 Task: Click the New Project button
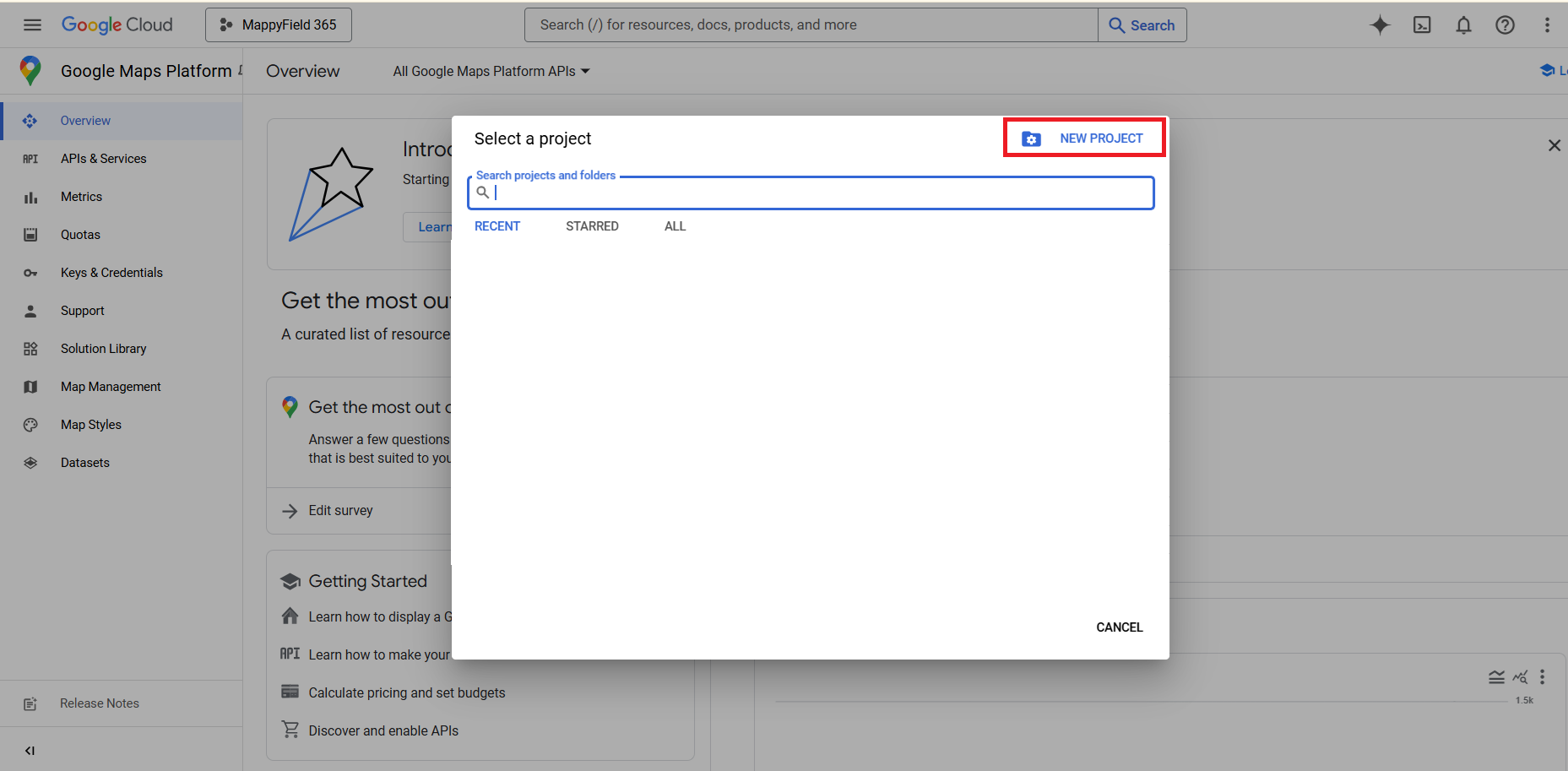click(x=1084, y=138)
